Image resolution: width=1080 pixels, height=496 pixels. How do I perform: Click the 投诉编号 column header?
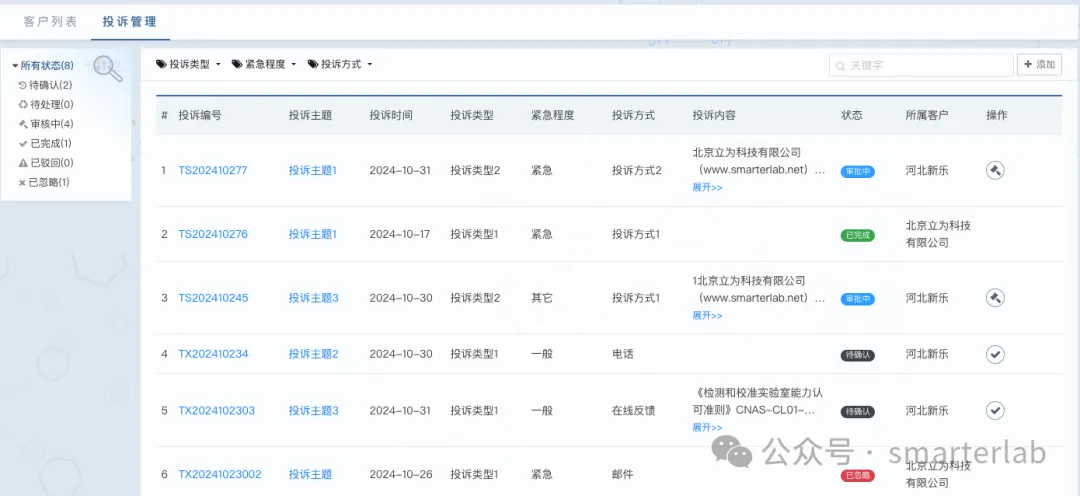200,115
